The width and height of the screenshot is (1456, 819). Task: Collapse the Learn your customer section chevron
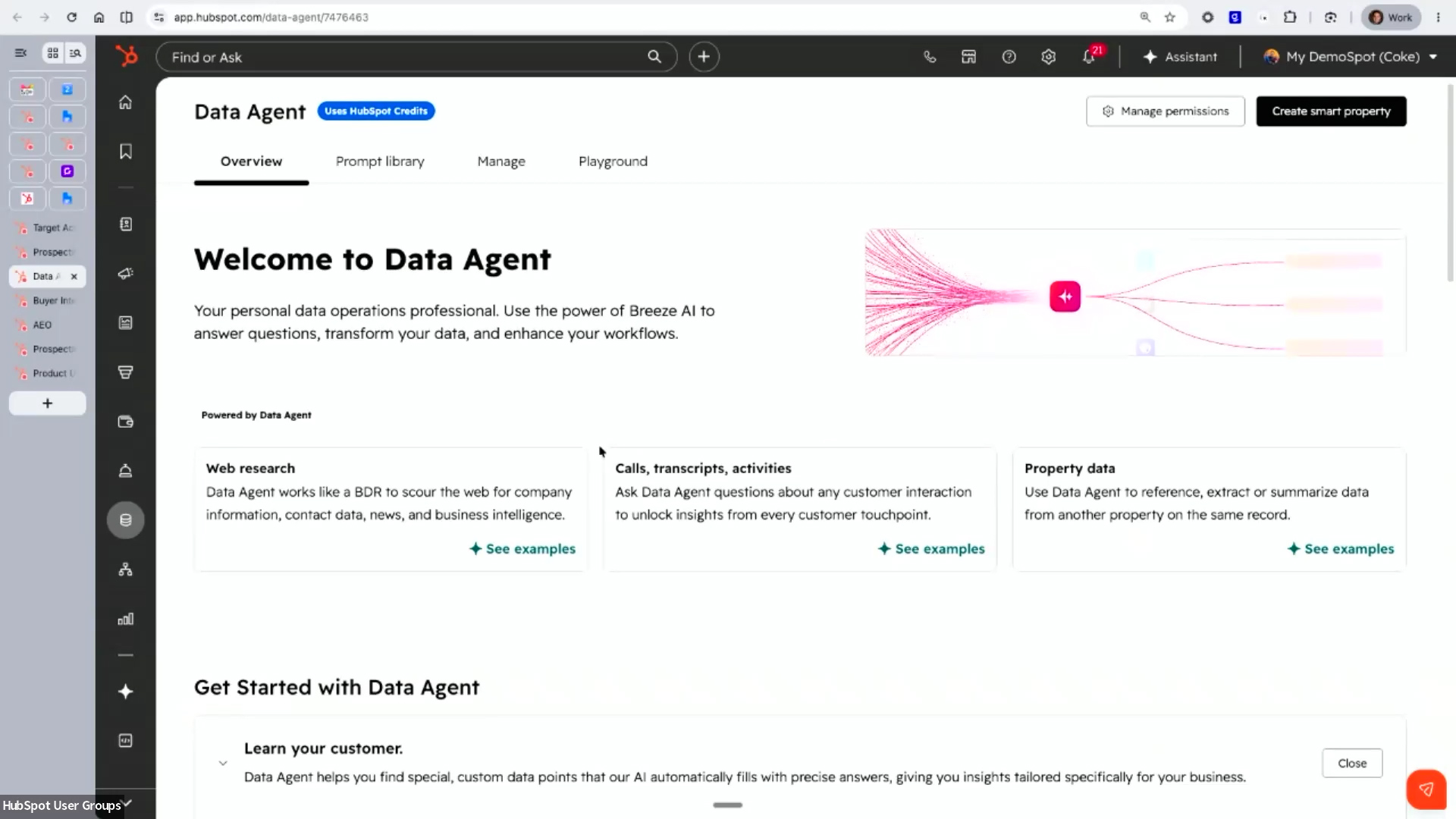click(x=223, y=763)
